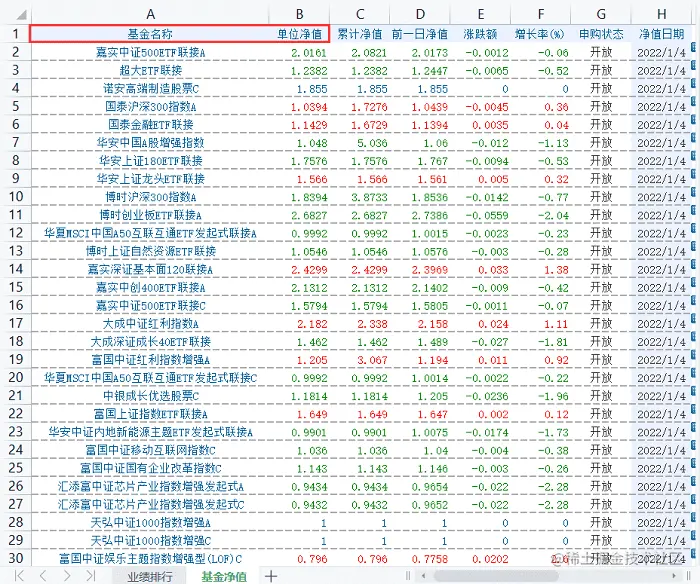700x584 pixels.
Task: Add a new sheet with plus button
Action: [x=271, y=576]
